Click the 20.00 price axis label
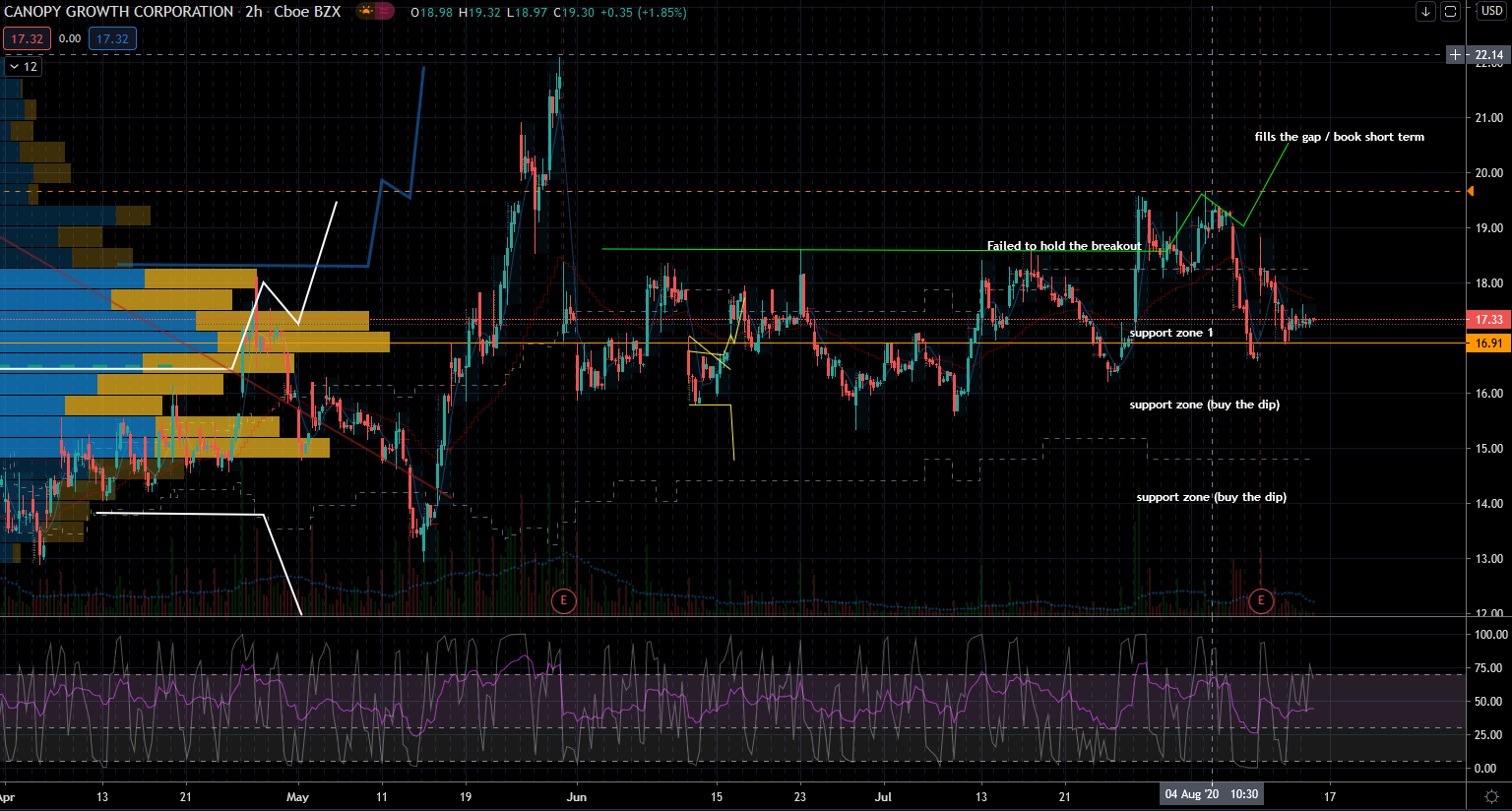Image resolution: width=1512 pixels, height=811 pixels. pyautogui.click(x=1488, y=173)
